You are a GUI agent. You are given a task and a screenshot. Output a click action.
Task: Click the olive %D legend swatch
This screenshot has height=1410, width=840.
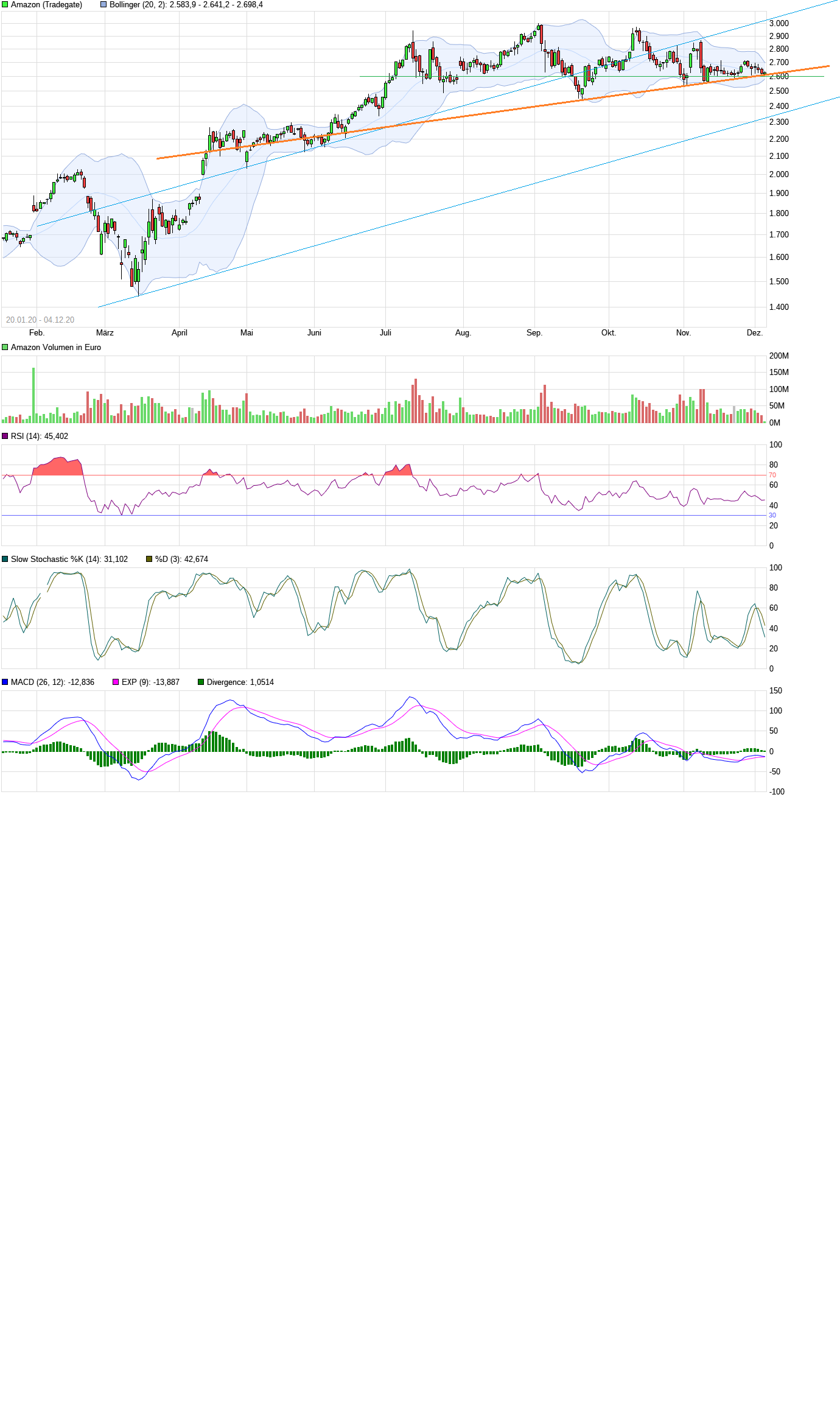click(149, 559)
